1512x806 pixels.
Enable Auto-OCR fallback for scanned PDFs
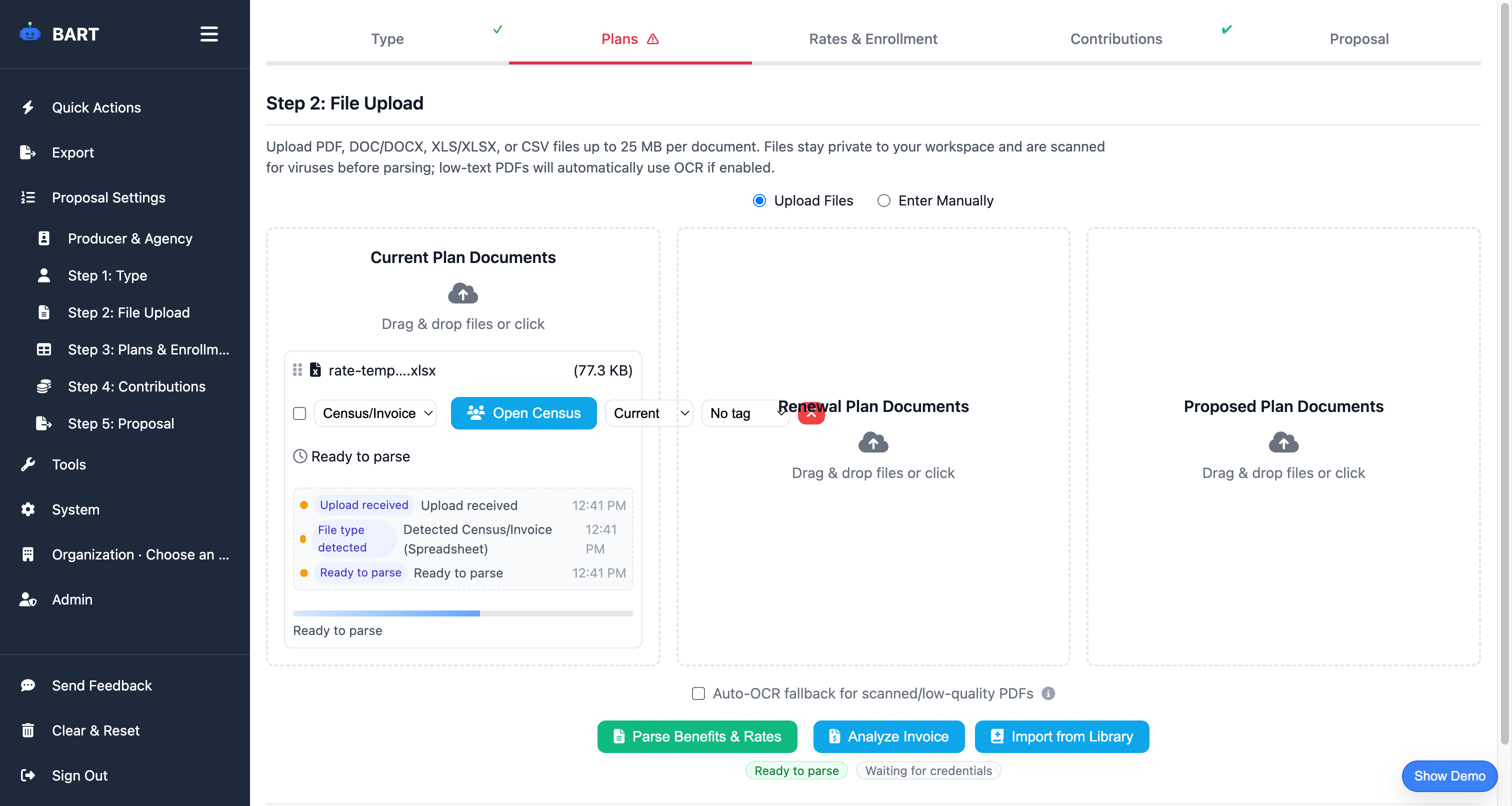(698, 693)
